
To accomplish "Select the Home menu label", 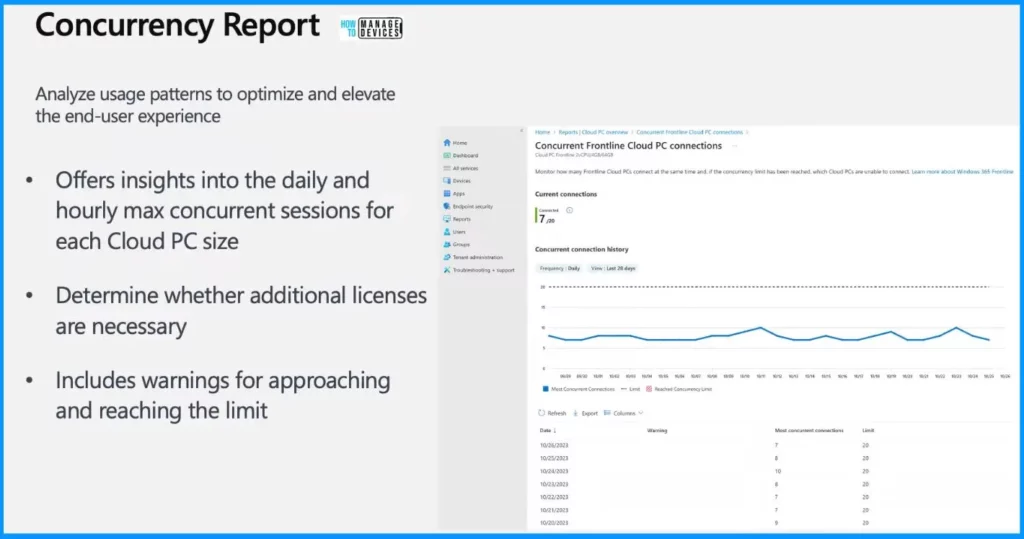I will tap(460, 142).
